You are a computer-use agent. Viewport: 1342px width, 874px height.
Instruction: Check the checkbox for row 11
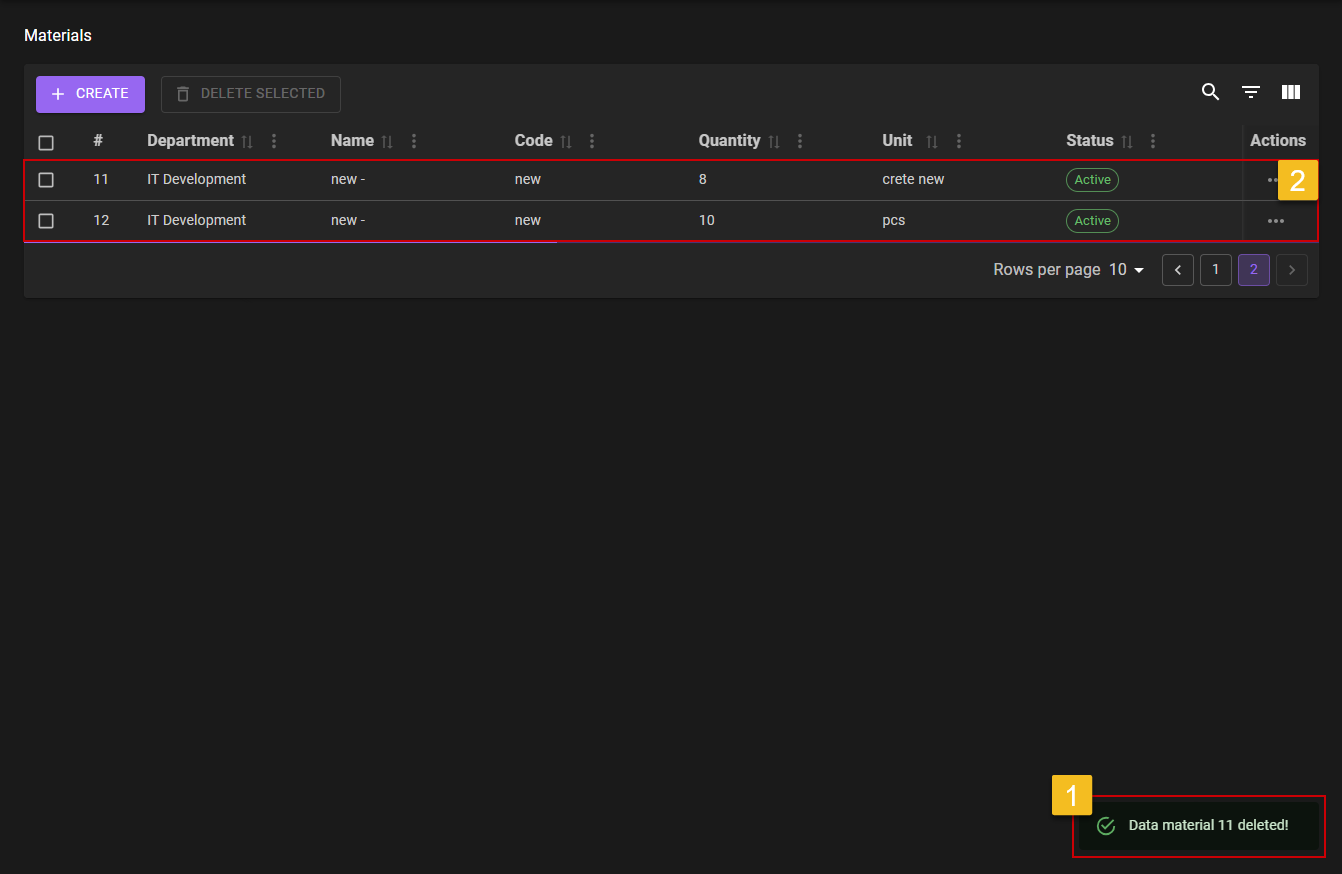point(46,180)
